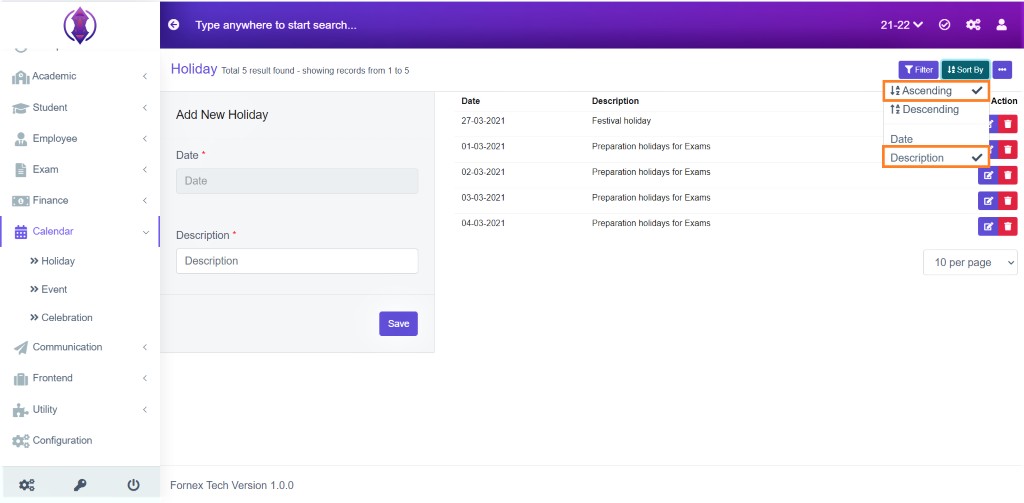Viewport: 1024px width, 503px height.
Task: Click the Filter button
Action: (918, 69)
